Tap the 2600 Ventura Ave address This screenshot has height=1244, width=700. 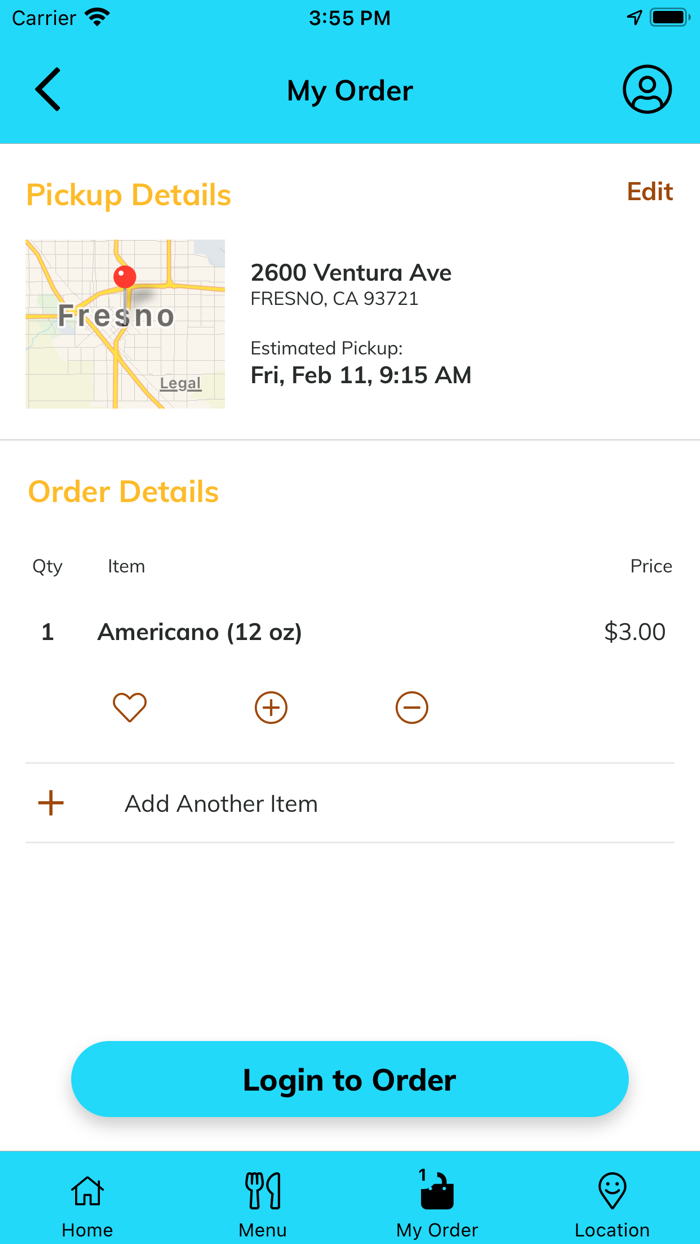[x=351, y=273]
